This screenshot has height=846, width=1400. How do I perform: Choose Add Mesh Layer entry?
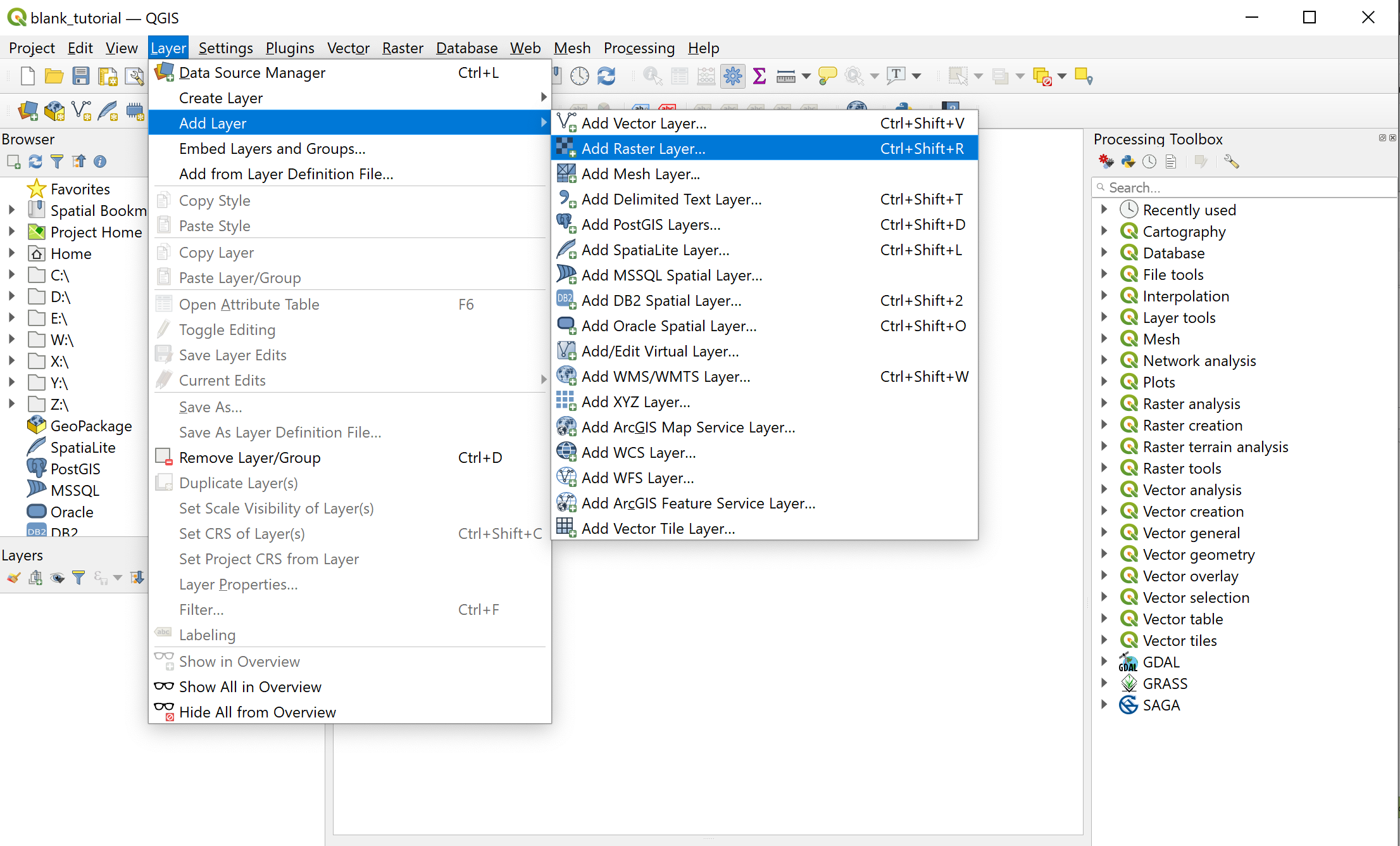coord(765,174)
